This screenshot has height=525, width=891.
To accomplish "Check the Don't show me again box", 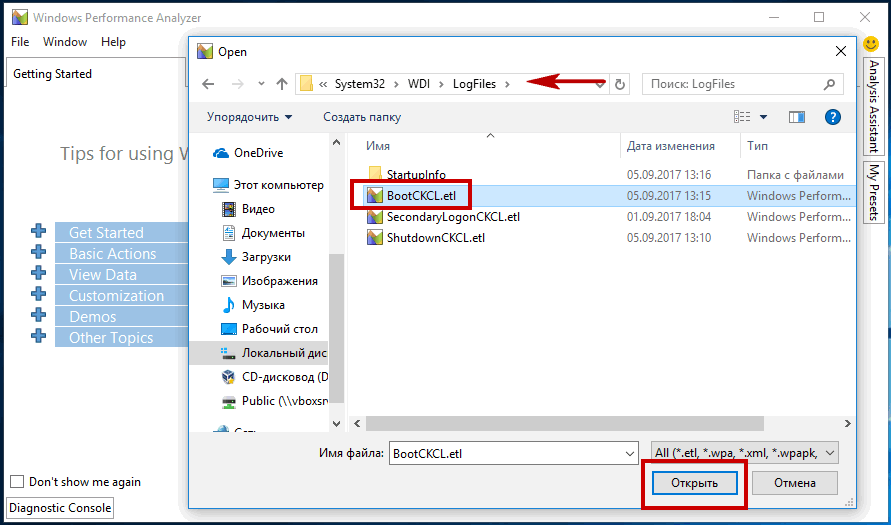I will pyautogui.click(x=18, y=482).
